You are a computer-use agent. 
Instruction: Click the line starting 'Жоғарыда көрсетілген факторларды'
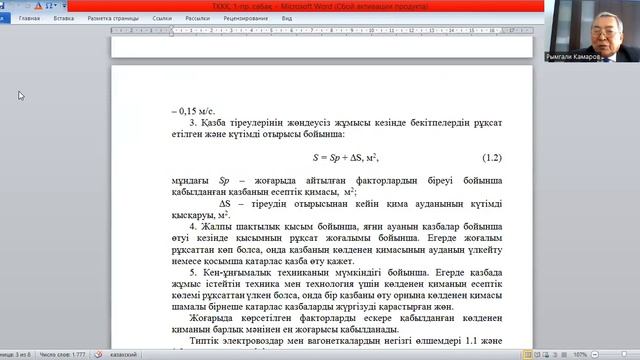tap(346, 318)
